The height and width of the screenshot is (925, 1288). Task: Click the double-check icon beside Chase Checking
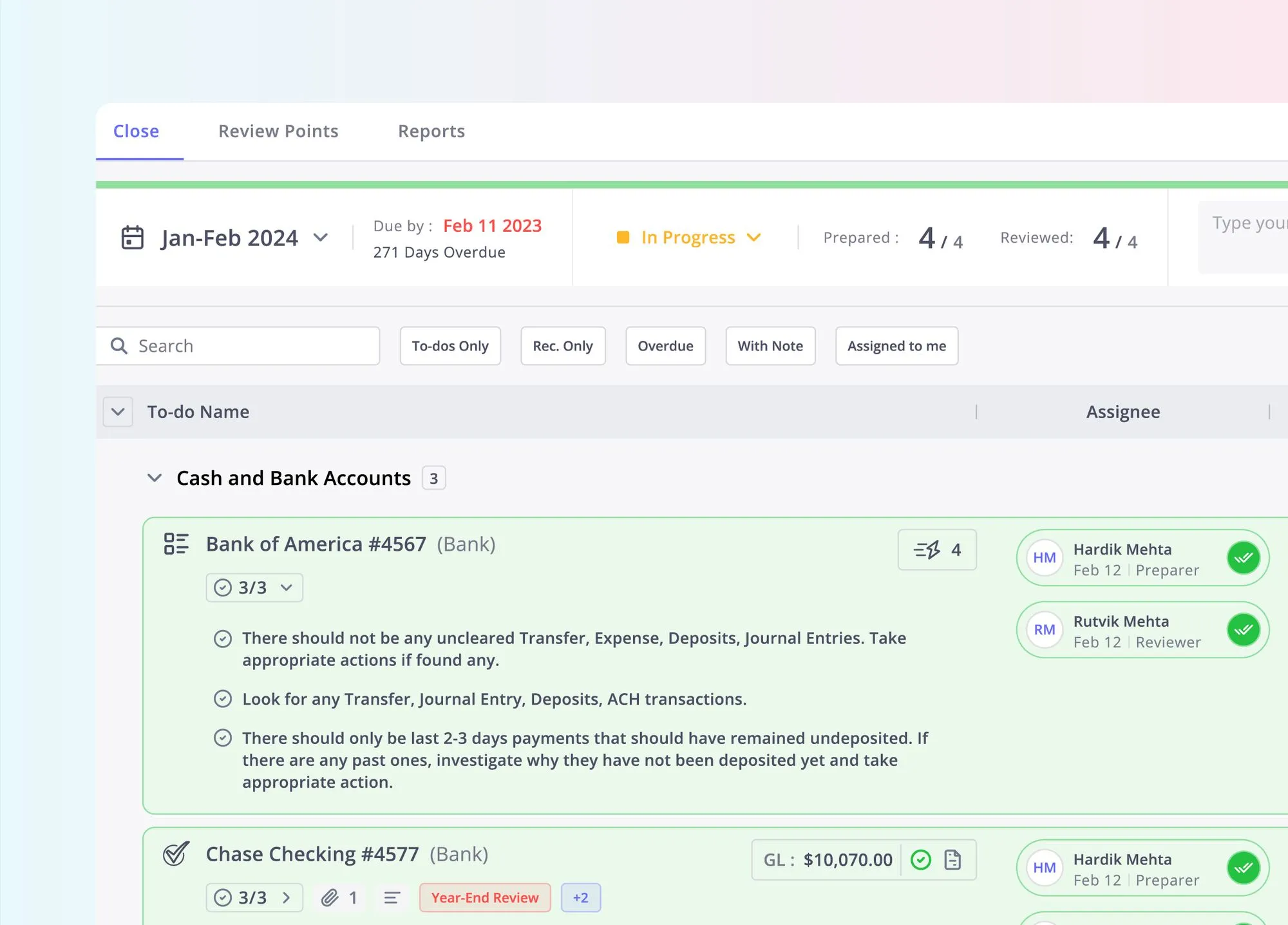pos(176,854)
